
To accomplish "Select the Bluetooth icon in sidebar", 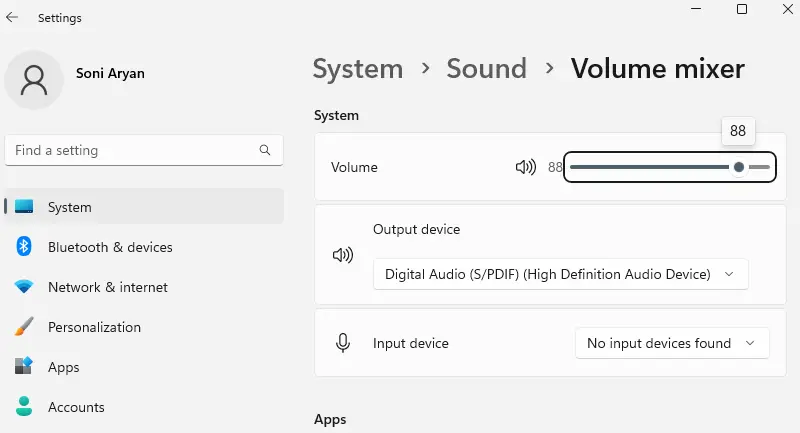I will pos(24,247).
